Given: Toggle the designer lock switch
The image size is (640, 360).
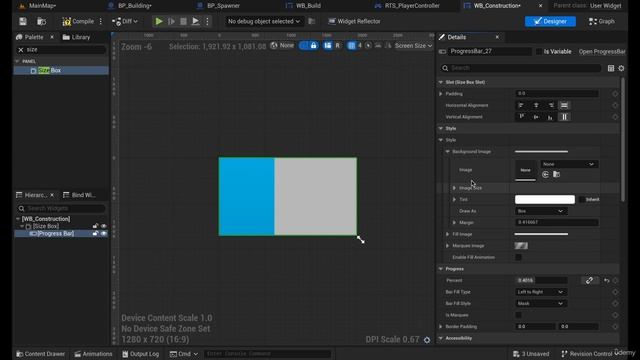Looking at the screenshot, I should [309, 46].
